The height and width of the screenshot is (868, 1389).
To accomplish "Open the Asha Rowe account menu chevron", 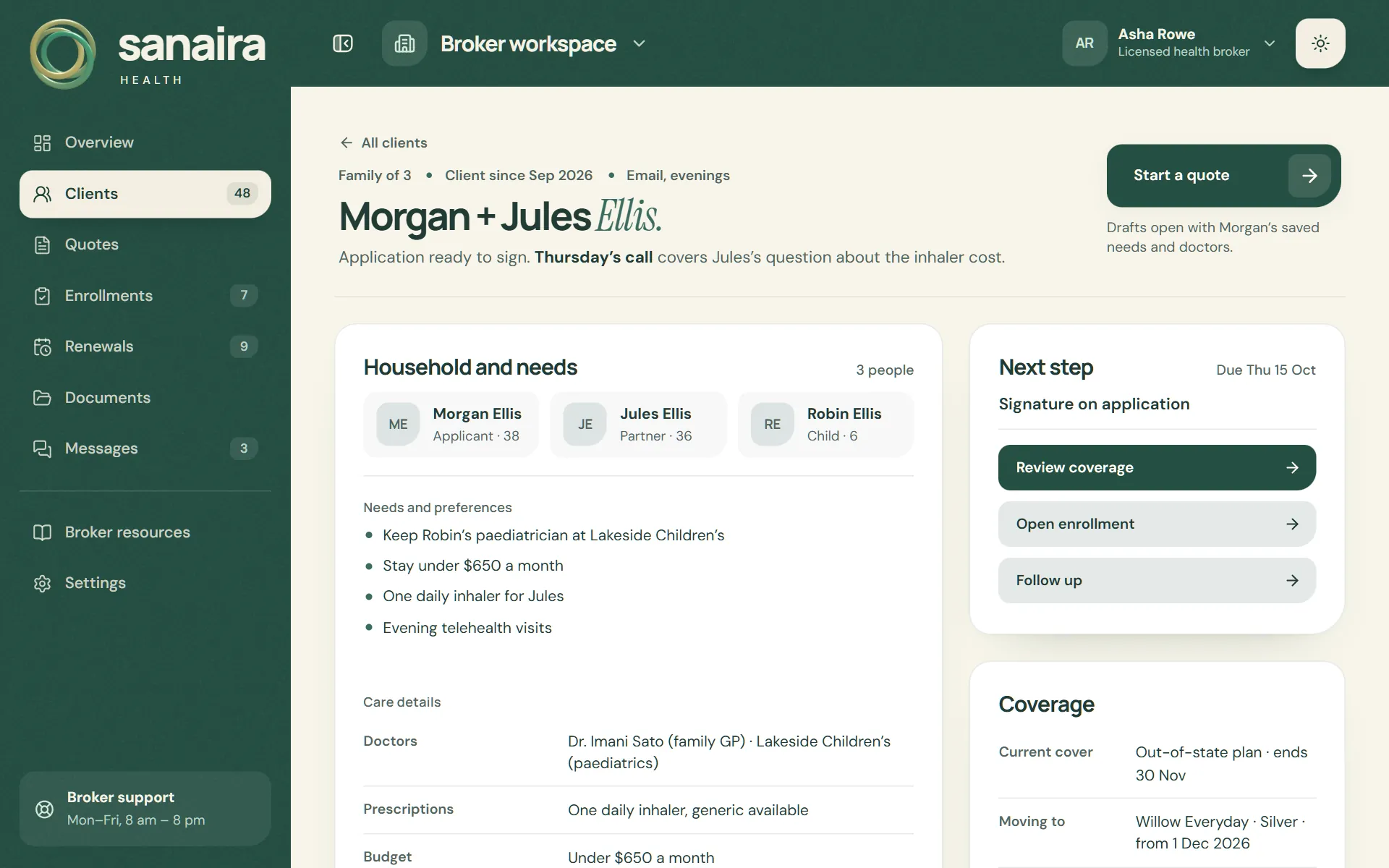I will point(1270,43).
